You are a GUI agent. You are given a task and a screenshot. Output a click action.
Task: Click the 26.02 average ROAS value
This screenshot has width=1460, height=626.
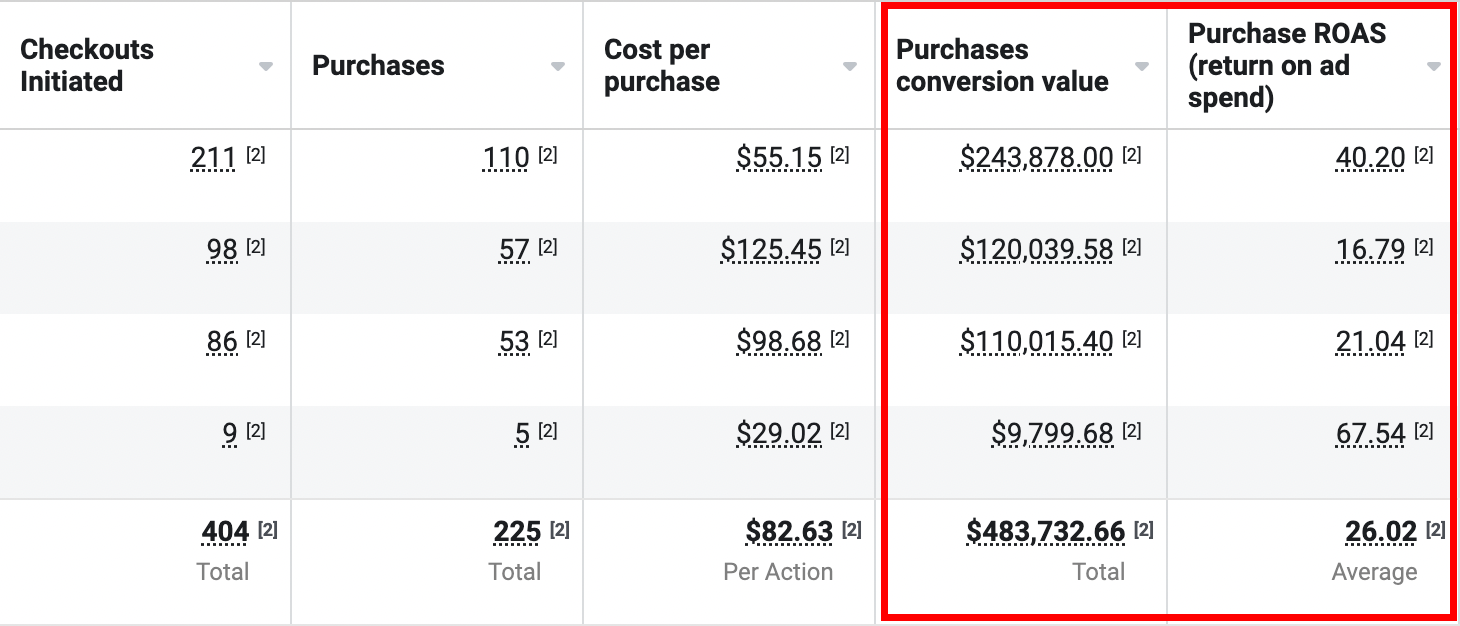pyautogui.click(x=1381, y=532)
